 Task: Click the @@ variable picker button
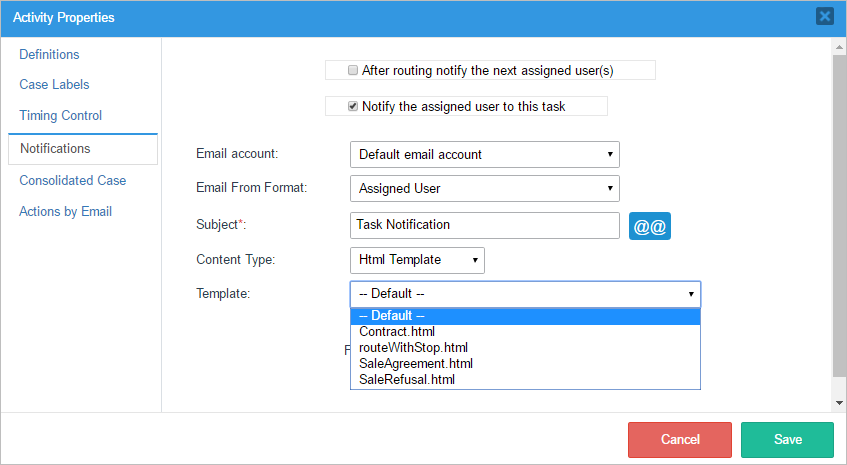(x=649, y=226)
